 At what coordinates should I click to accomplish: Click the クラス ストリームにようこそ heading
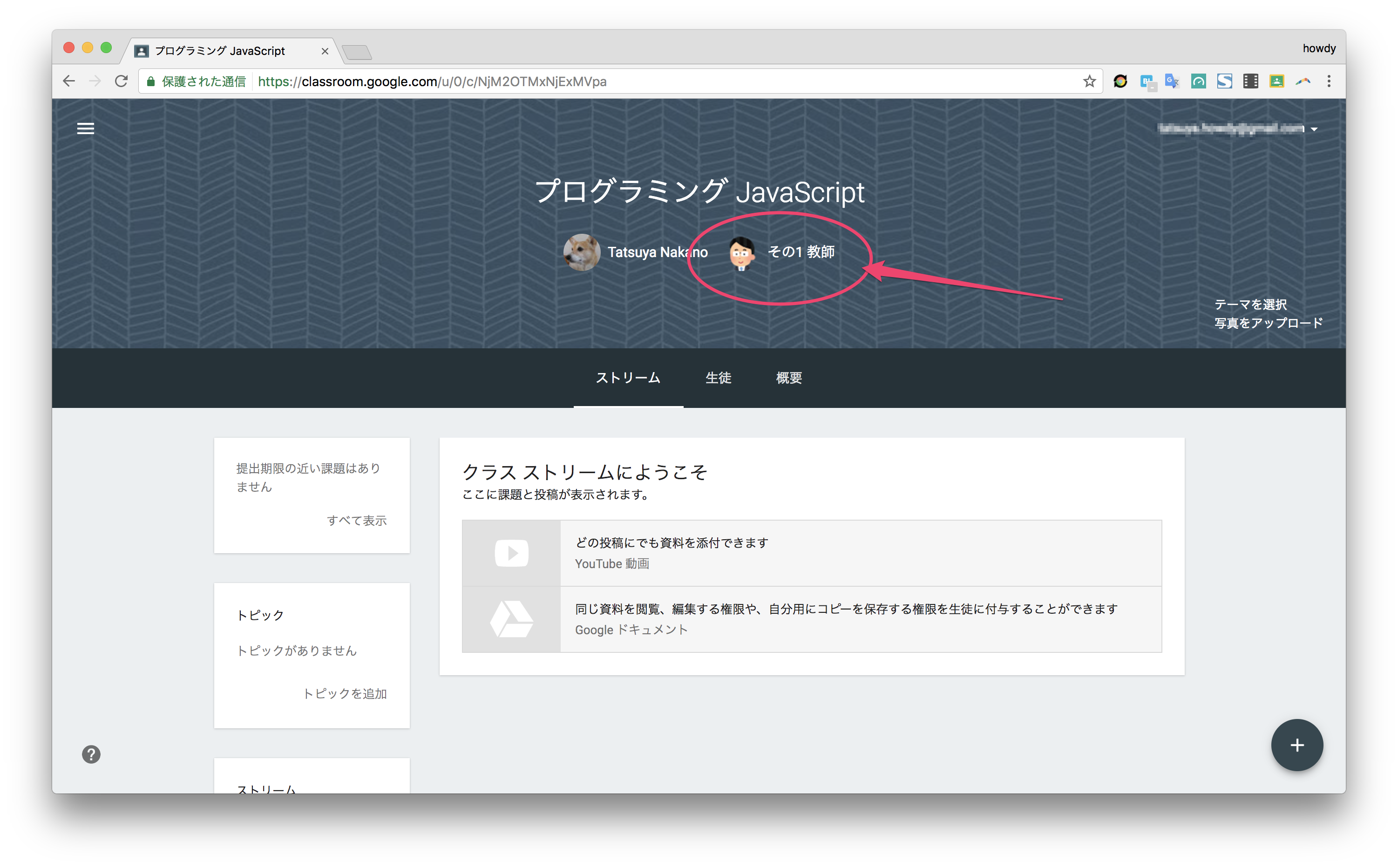point(584,472)
